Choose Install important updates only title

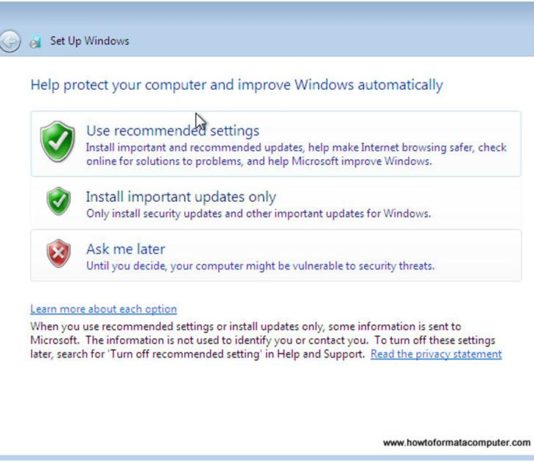(181, 197)
